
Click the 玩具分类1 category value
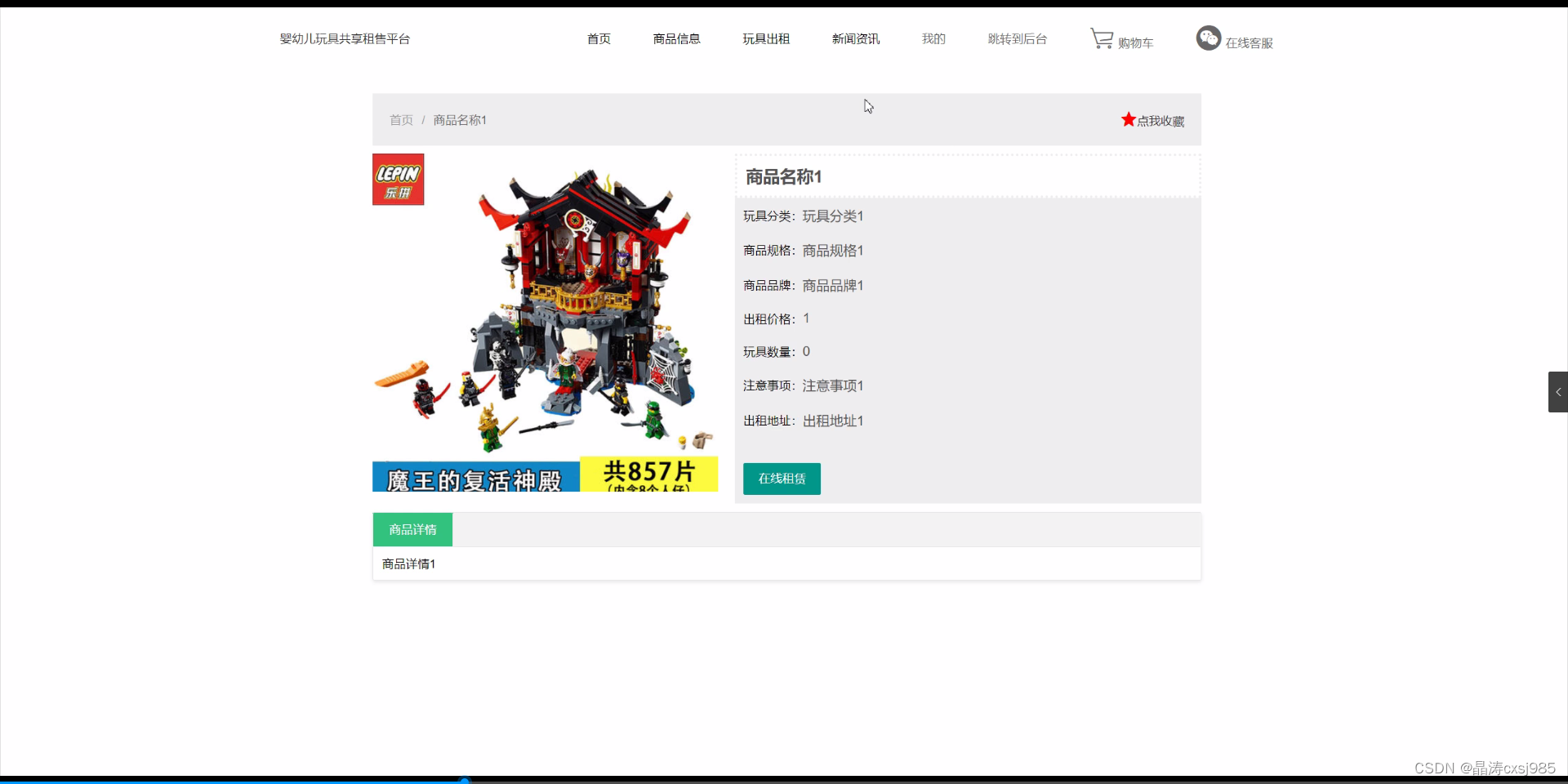click(x=833, y=216)
